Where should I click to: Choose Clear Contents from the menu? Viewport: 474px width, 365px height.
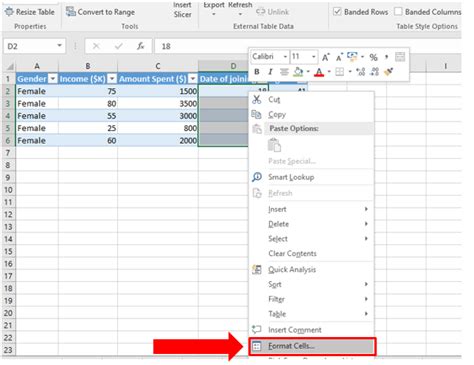pos(311,253)
